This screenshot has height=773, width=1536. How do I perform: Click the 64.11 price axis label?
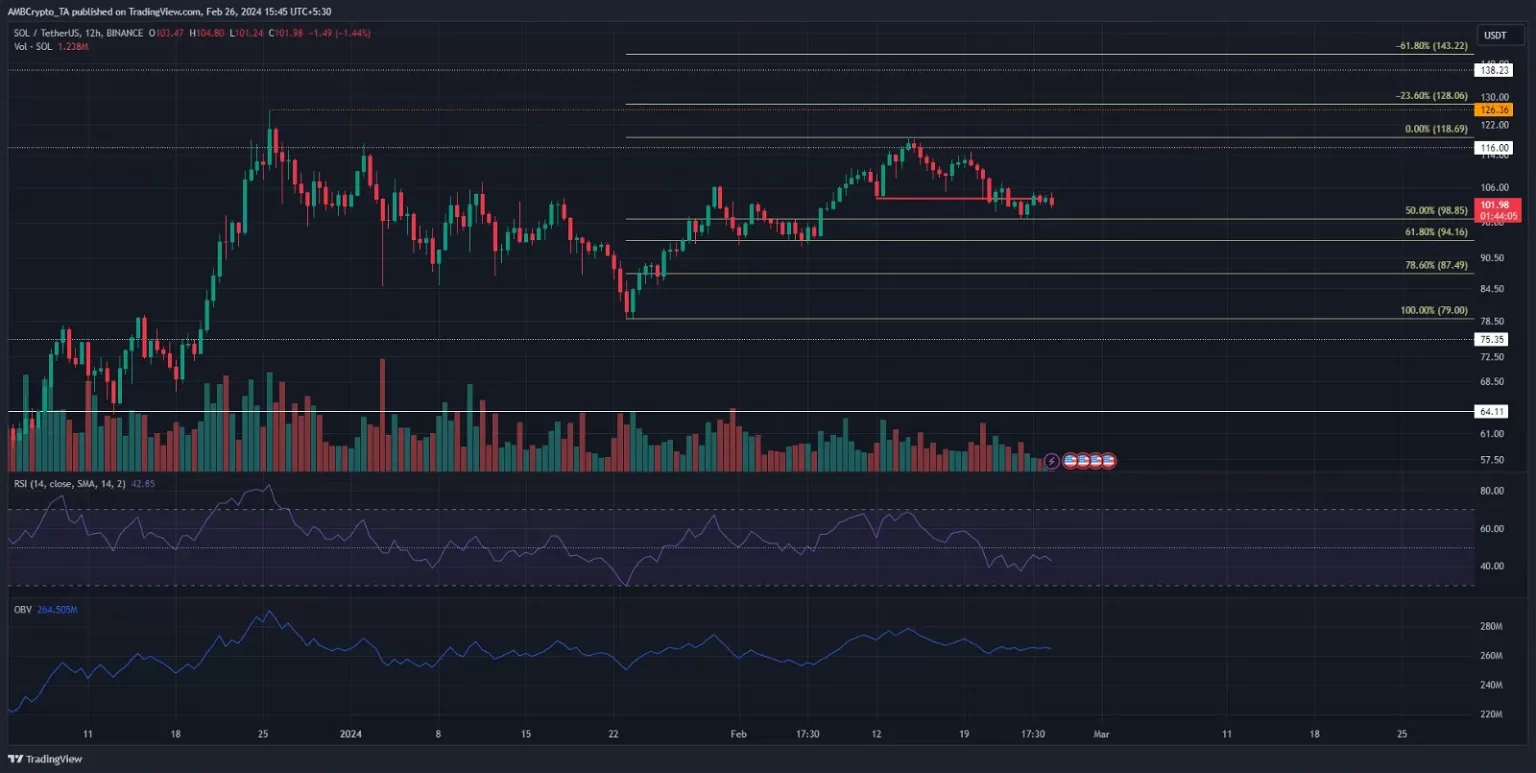click(1493, 412)
